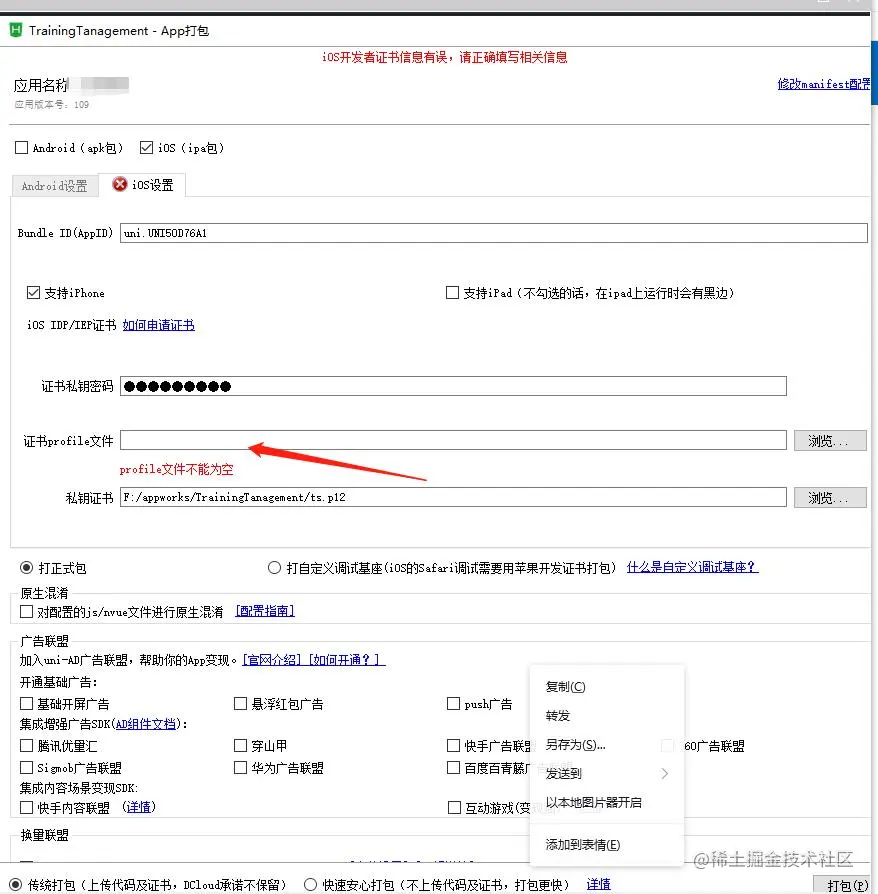
Task: Click the red error icon on iOS设置 tab
Action: pos(120,184)
